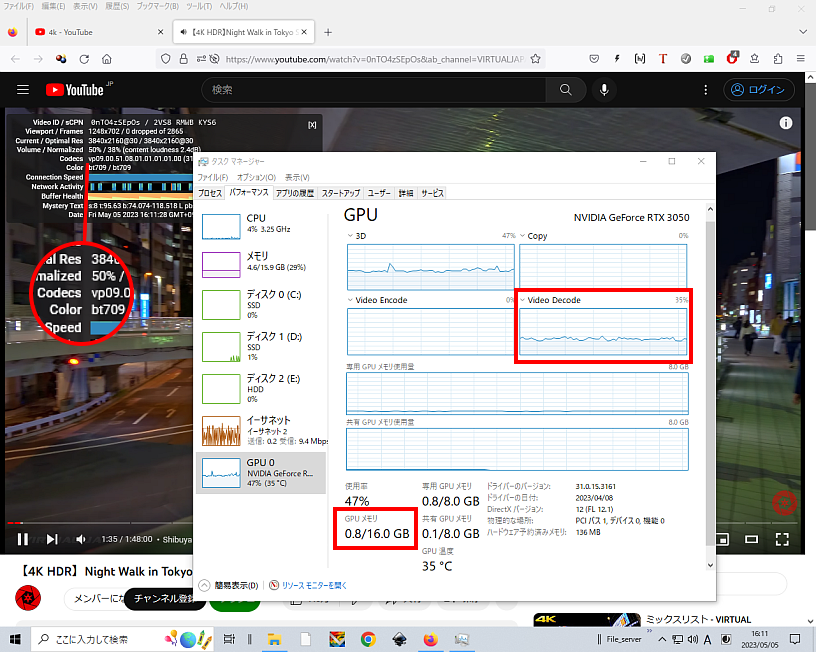
Task: Start voice search with the microphone icon
Action: (604, 90)
